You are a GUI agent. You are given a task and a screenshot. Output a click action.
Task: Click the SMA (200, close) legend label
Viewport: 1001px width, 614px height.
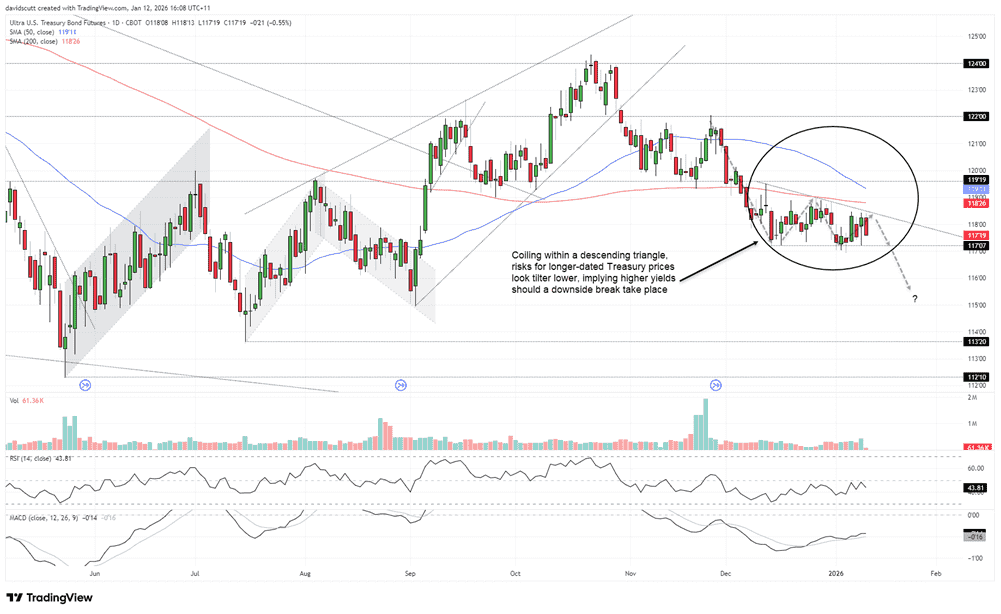point(33,41)
